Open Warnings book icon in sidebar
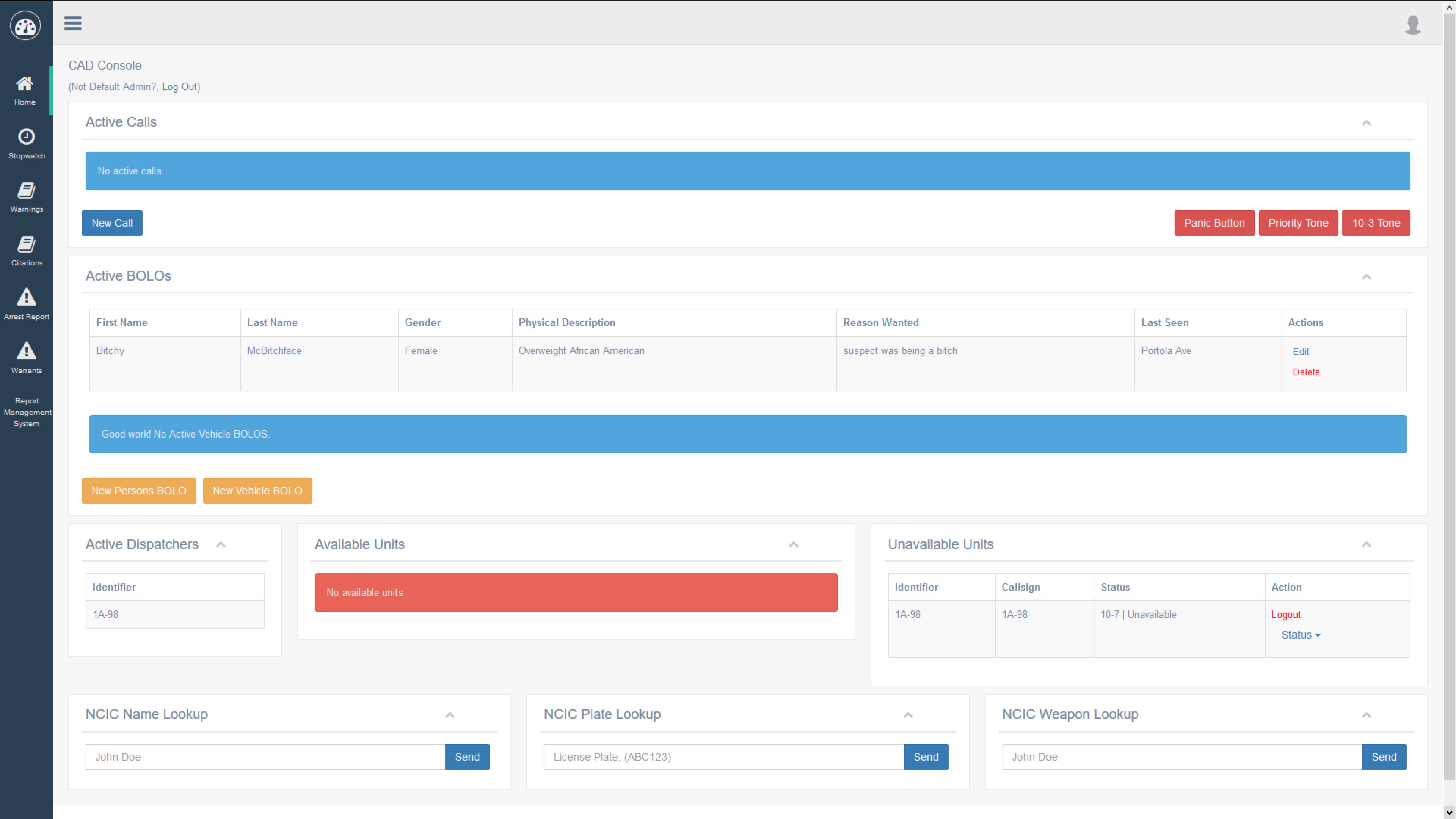The height and width of the screenshot is (819, 1456). pyautogui.click(x=26, y=190)
